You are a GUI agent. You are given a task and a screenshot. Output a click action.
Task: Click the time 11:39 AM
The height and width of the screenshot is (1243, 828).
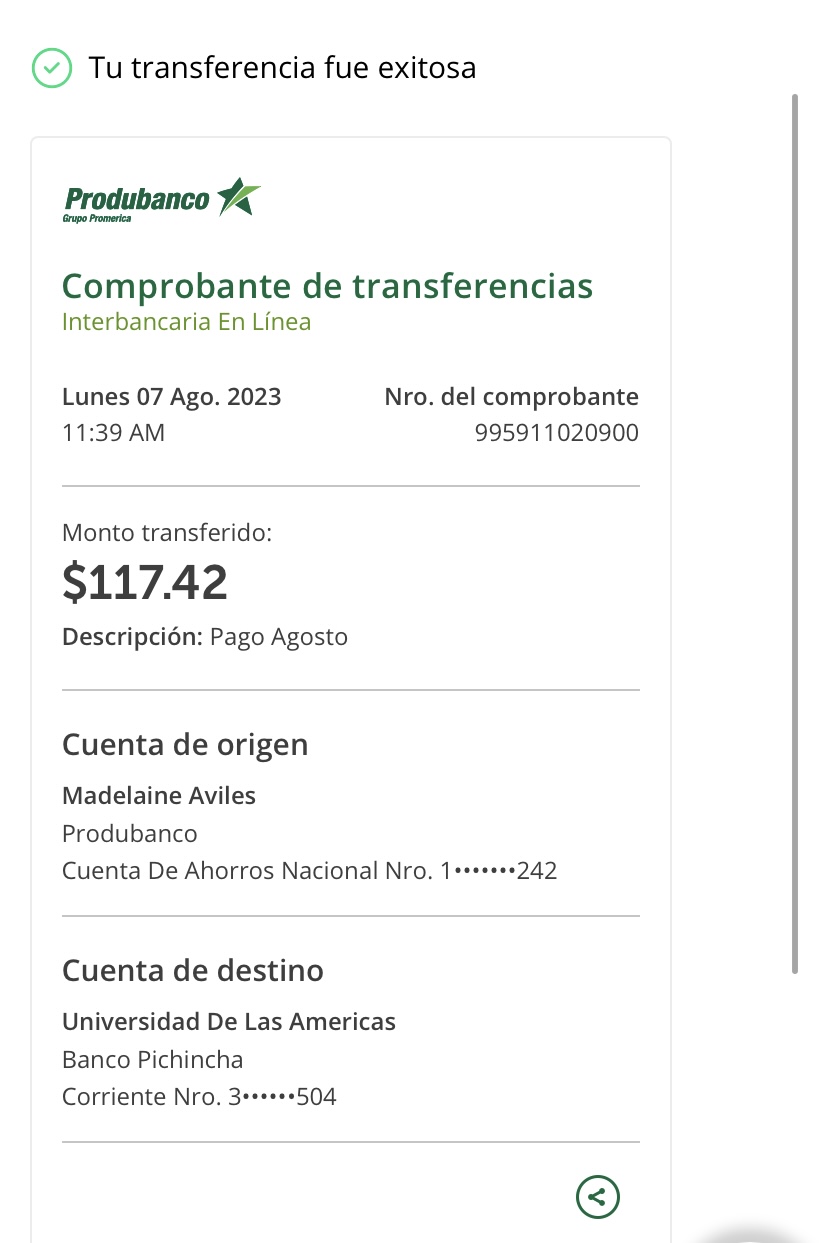point(113,433)
